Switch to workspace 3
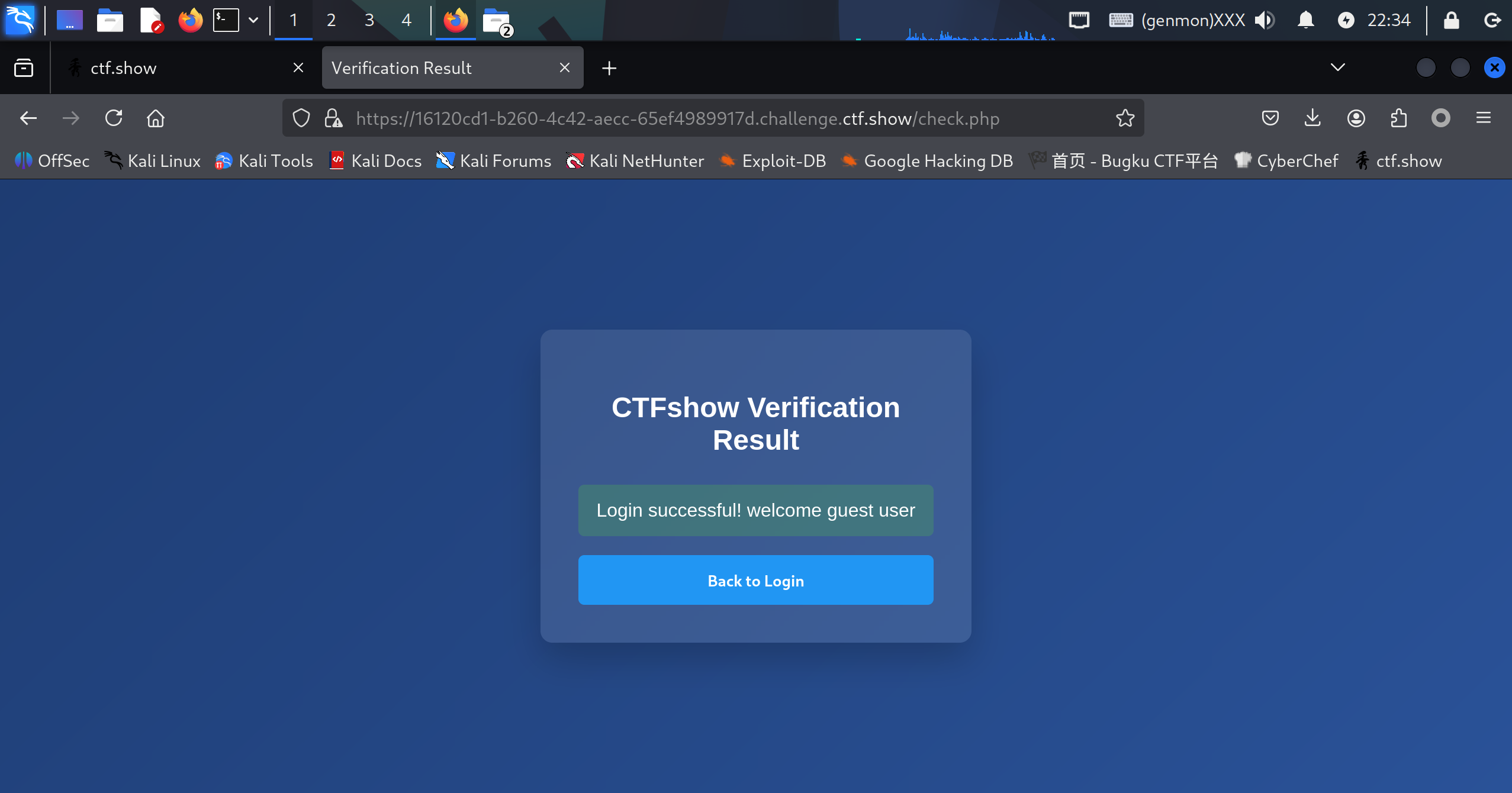 (x=369, y=20)
